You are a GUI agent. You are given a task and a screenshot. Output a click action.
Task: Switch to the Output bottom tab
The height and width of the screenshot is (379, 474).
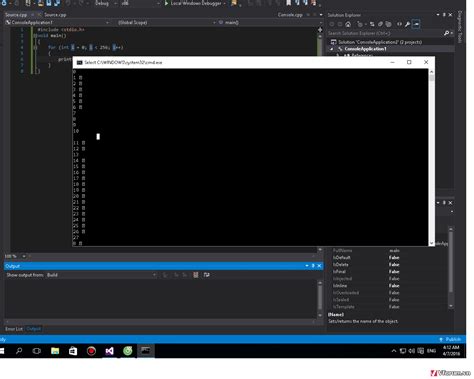(x=33, y=329)
